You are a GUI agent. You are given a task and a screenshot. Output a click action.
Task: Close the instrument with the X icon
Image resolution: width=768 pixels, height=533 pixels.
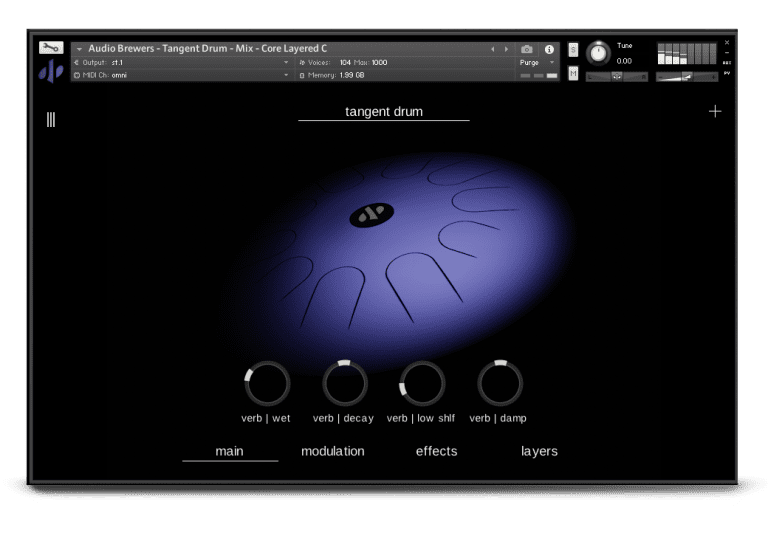pyautogui.click(x=727, y=43)
